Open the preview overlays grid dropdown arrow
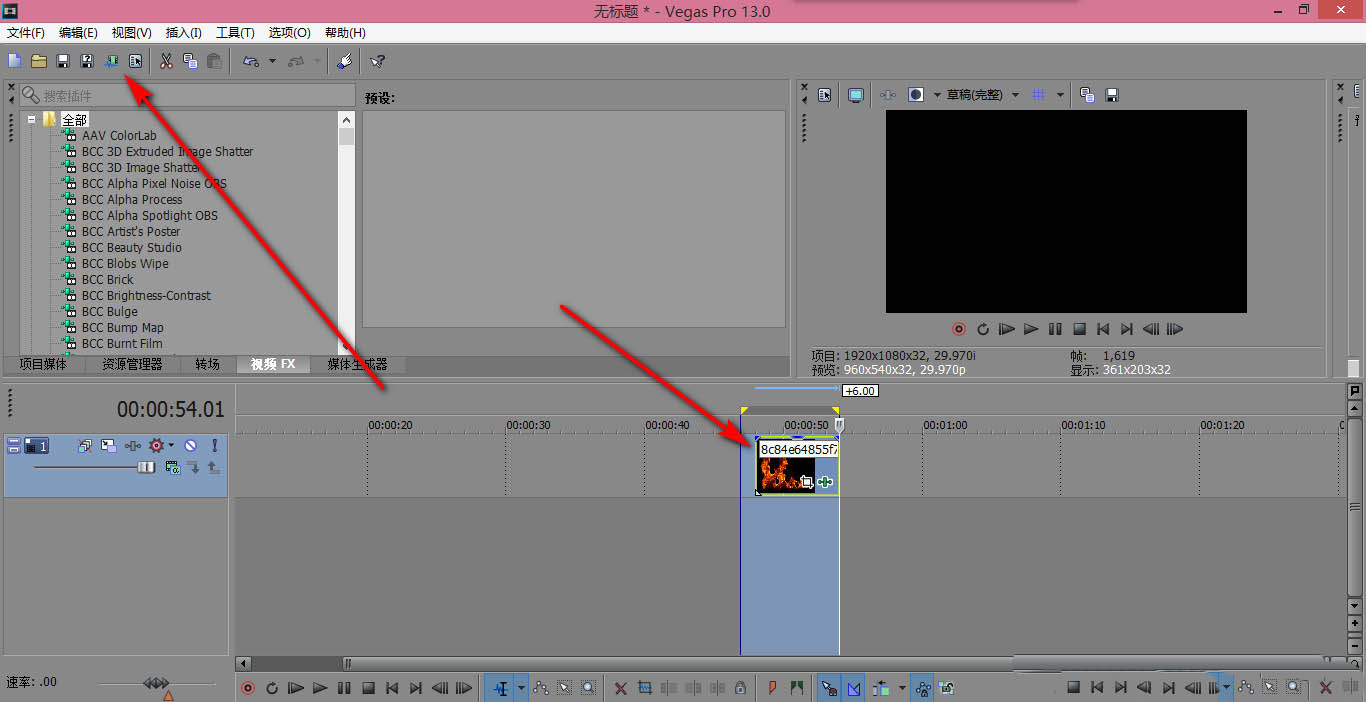Viewport: 1366px width, 702px height. pos(1060,95)
